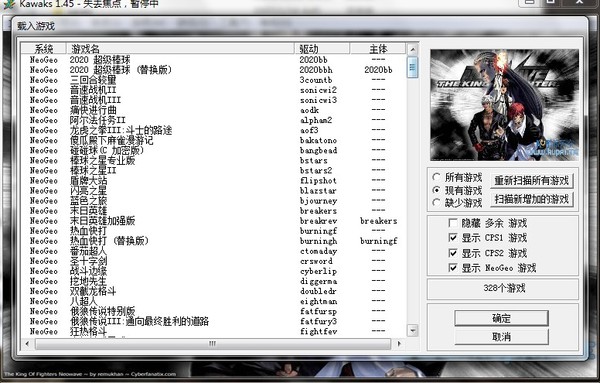This screenshot has height=383, width=600.
Task: Sort by the 系统 column header
Action: point(44,49)
